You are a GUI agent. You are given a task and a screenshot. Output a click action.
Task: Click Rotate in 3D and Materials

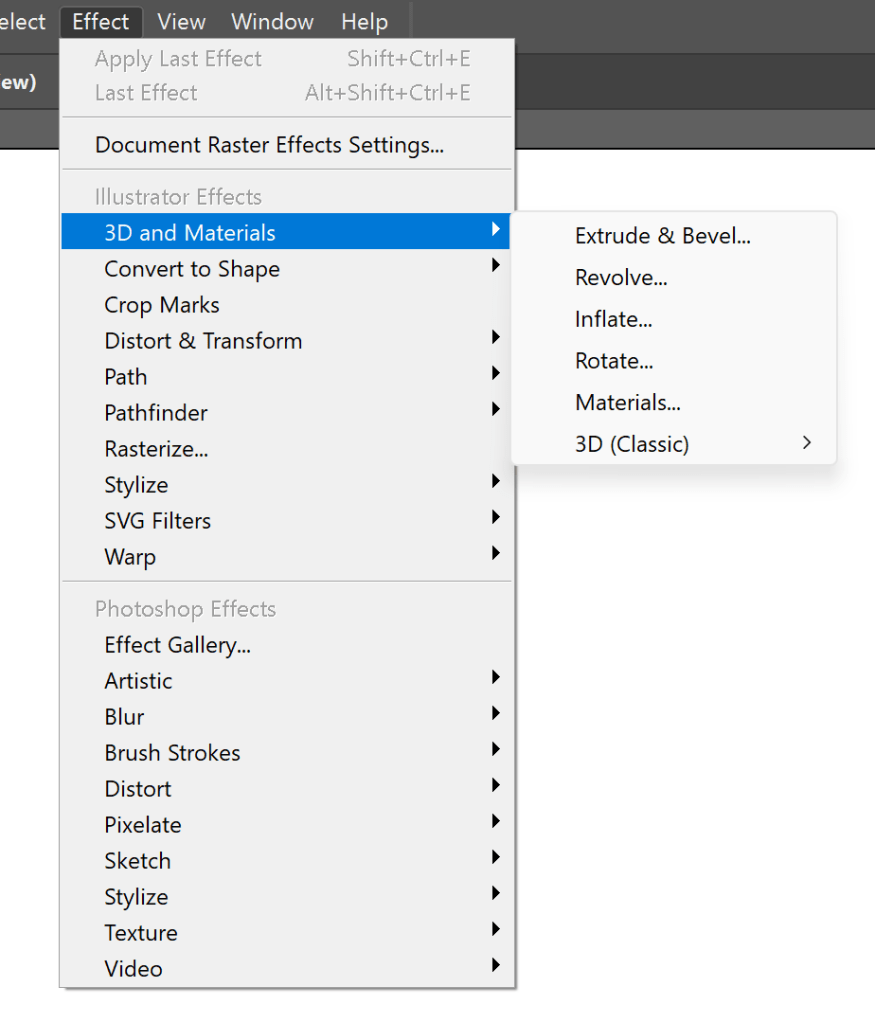(x=614, y=361)
